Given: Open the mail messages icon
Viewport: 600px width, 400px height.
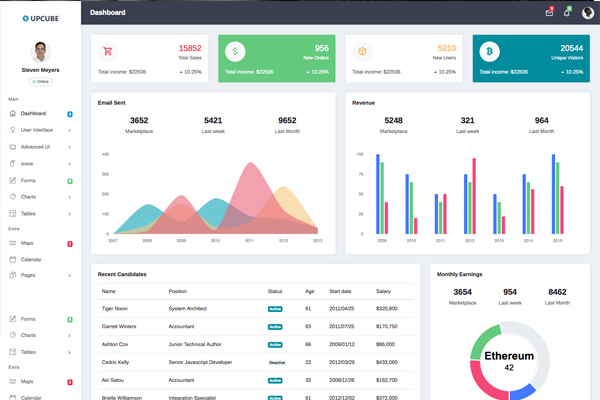Looking at the screenshot, I should (x=549, y=13).
